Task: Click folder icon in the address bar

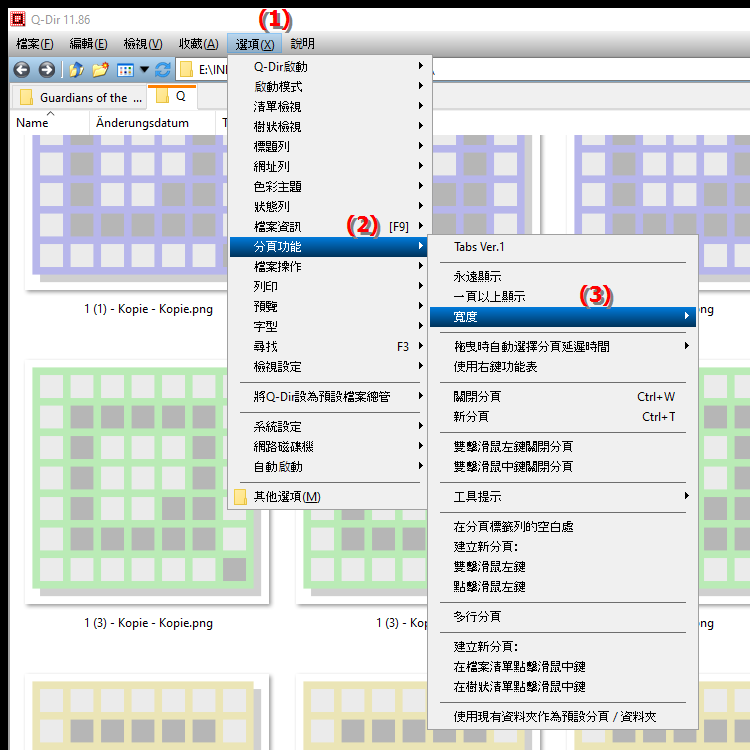Action: [x=187, y=70]
